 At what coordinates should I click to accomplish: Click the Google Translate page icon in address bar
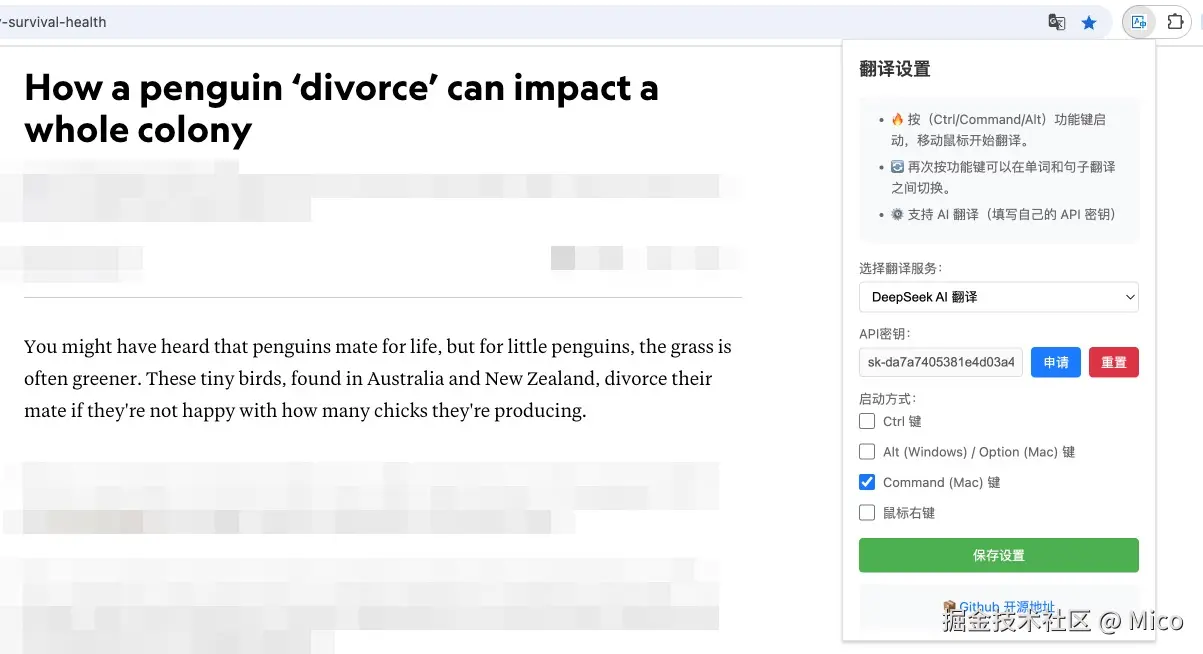click(x=1056, y=21)
